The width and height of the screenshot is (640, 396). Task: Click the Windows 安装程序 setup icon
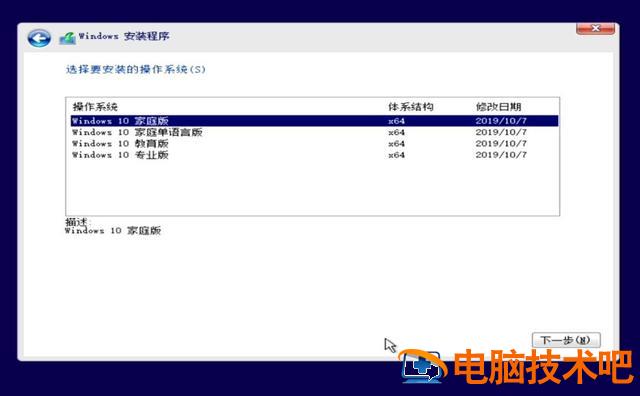point(67,38)
